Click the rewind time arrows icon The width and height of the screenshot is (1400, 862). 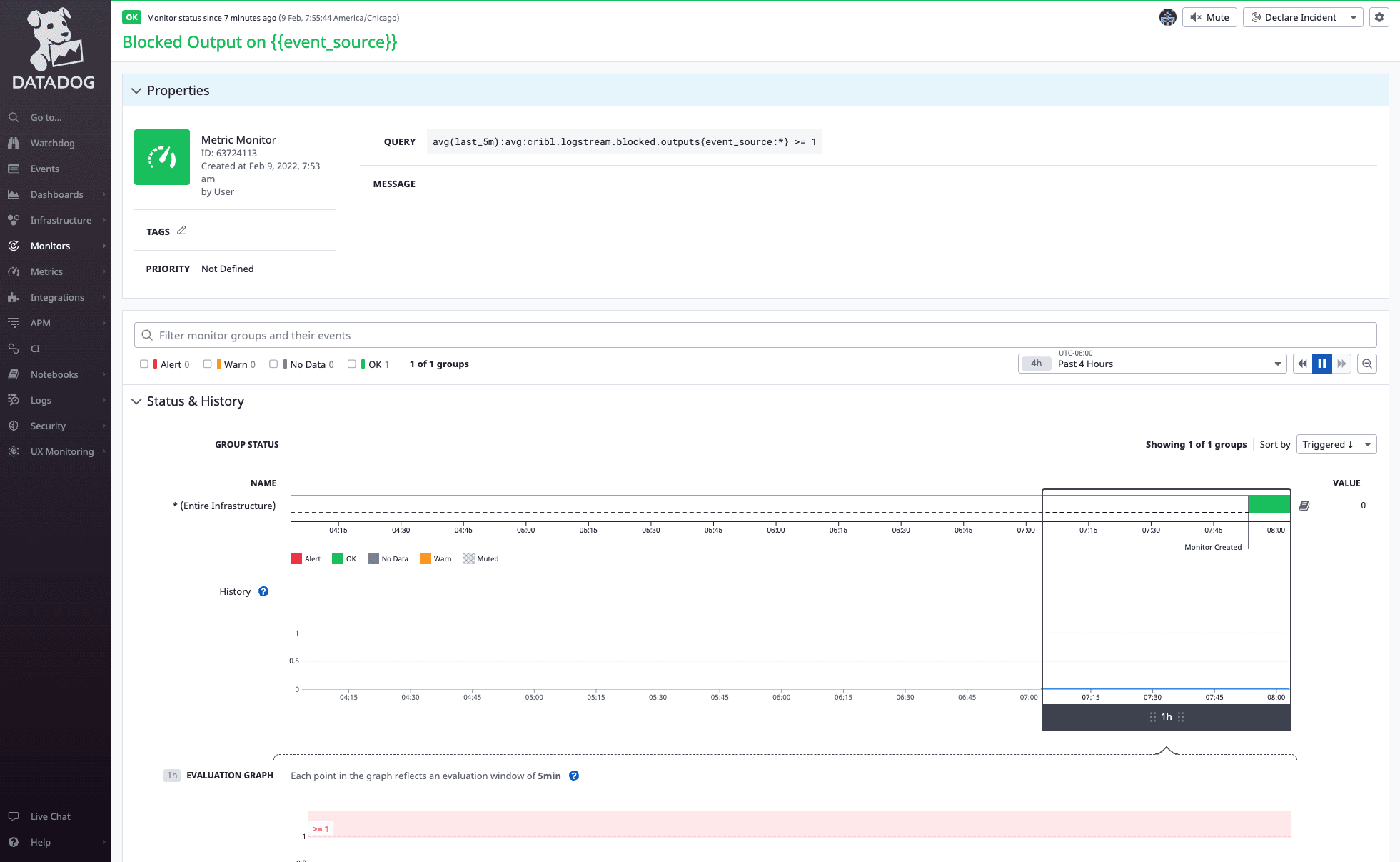[1303, 364]
